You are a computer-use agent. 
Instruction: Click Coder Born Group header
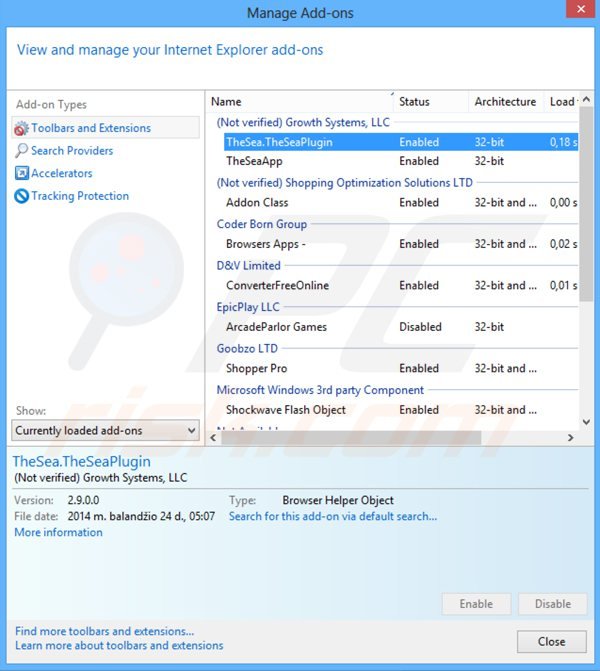[x=261, y=224]
